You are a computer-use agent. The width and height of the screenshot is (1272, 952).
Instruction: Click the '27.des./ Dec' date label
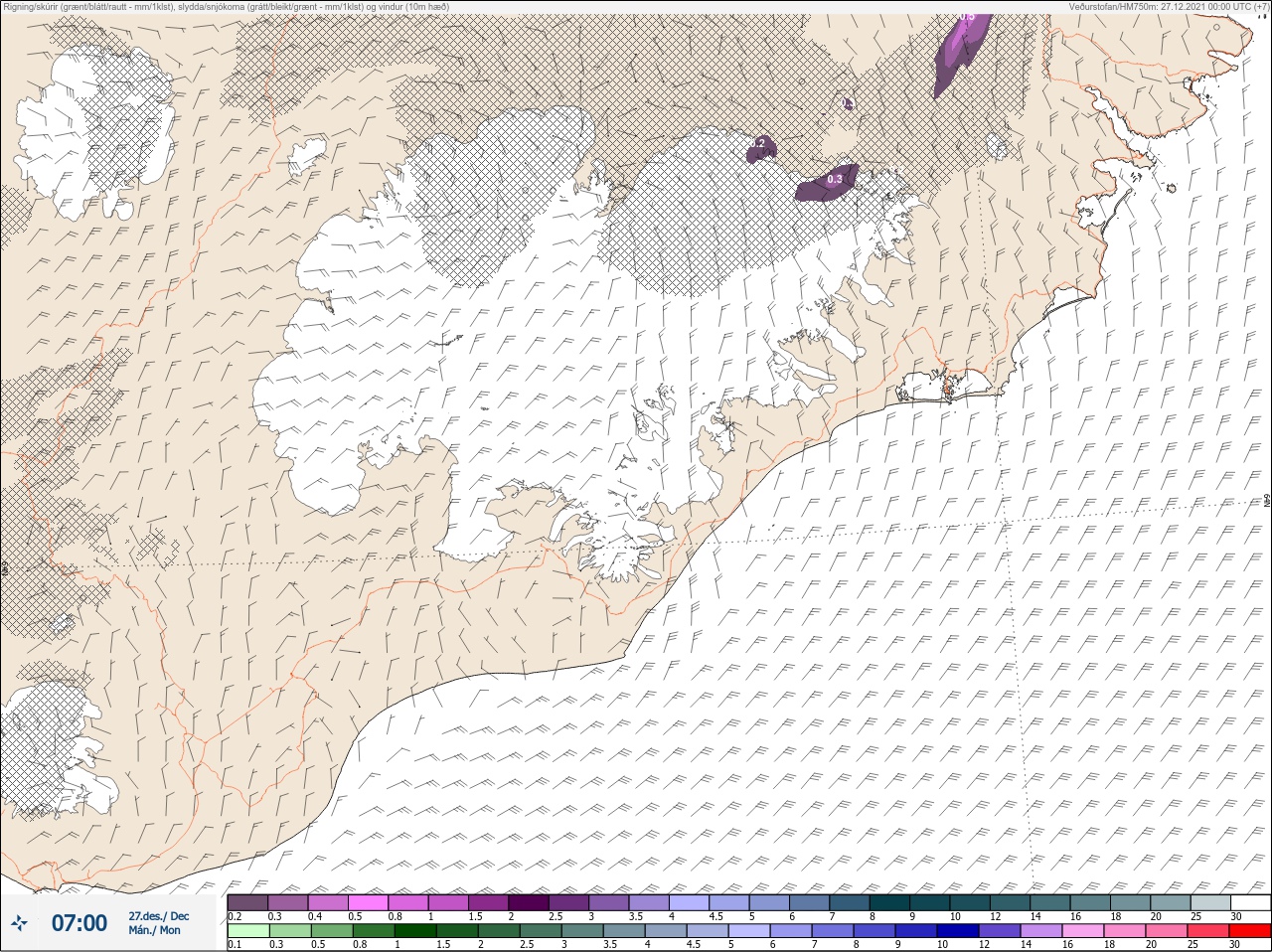(159, 916)
